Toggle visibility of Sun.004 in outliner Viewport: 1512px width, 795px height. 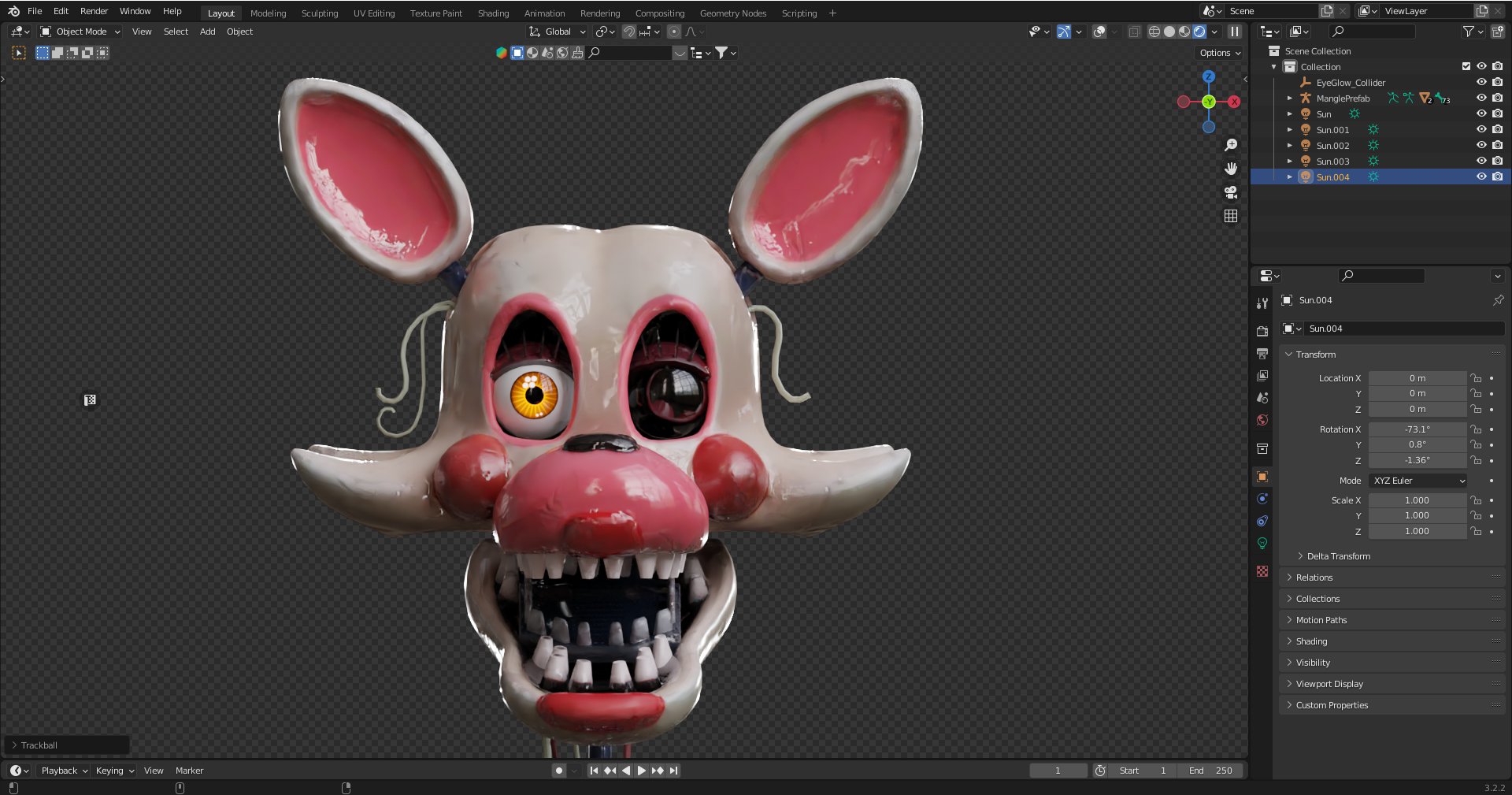pyautogui.click(x=1481, y=176)
